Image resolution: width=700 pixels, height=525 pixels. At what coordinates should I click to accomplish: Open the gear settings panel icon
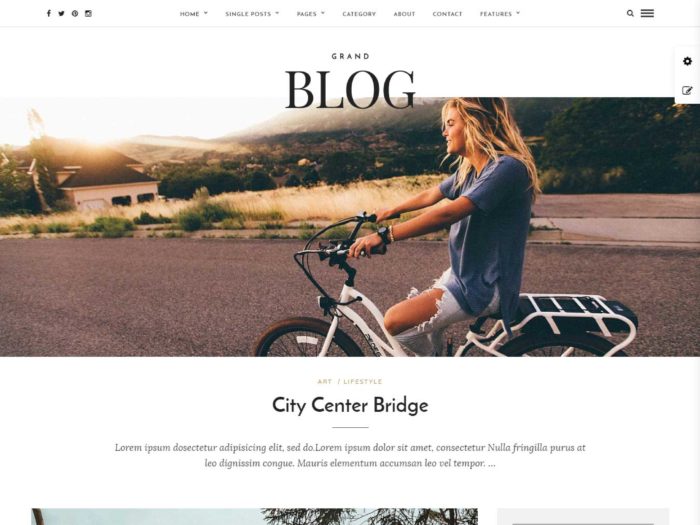click(688, 61)
